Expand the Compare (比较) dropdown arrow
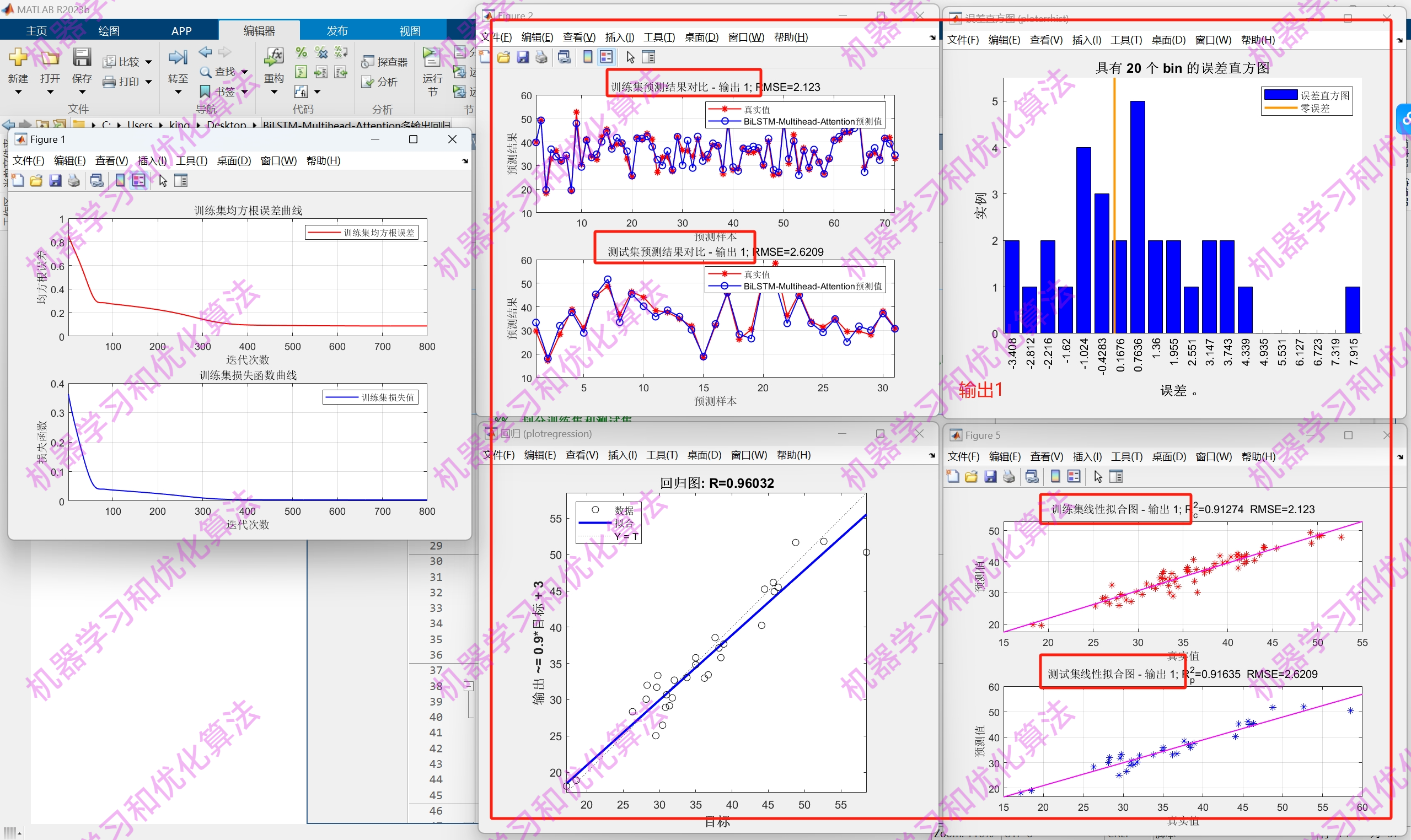Screen dimensions: 1411x840 [x=148, y=62]
